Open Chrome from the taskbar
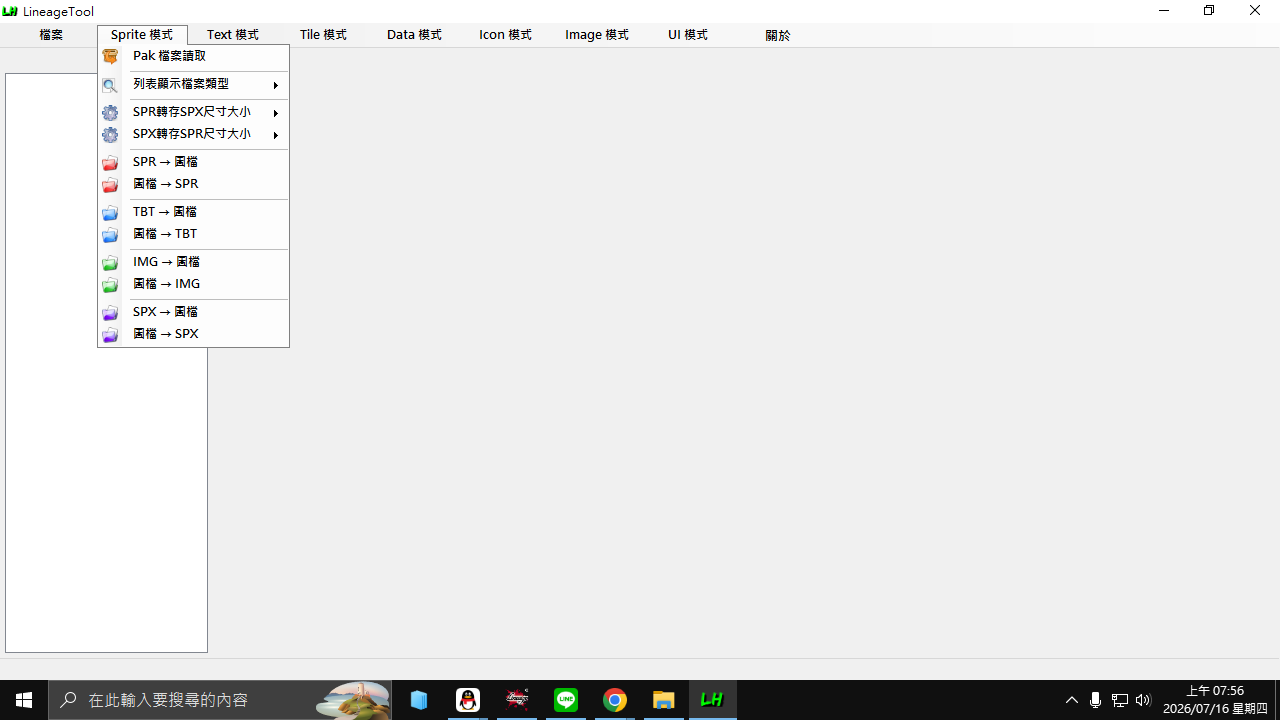This screenshot has height=720, width=1280. [615, 700]
